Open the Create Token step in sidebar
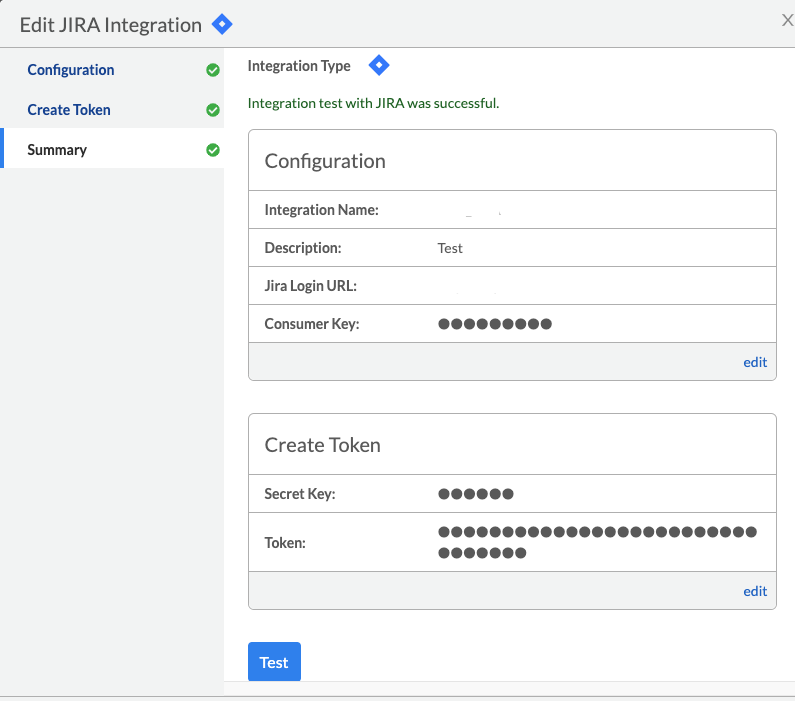795x701 pixels. [x=69, y=110]
